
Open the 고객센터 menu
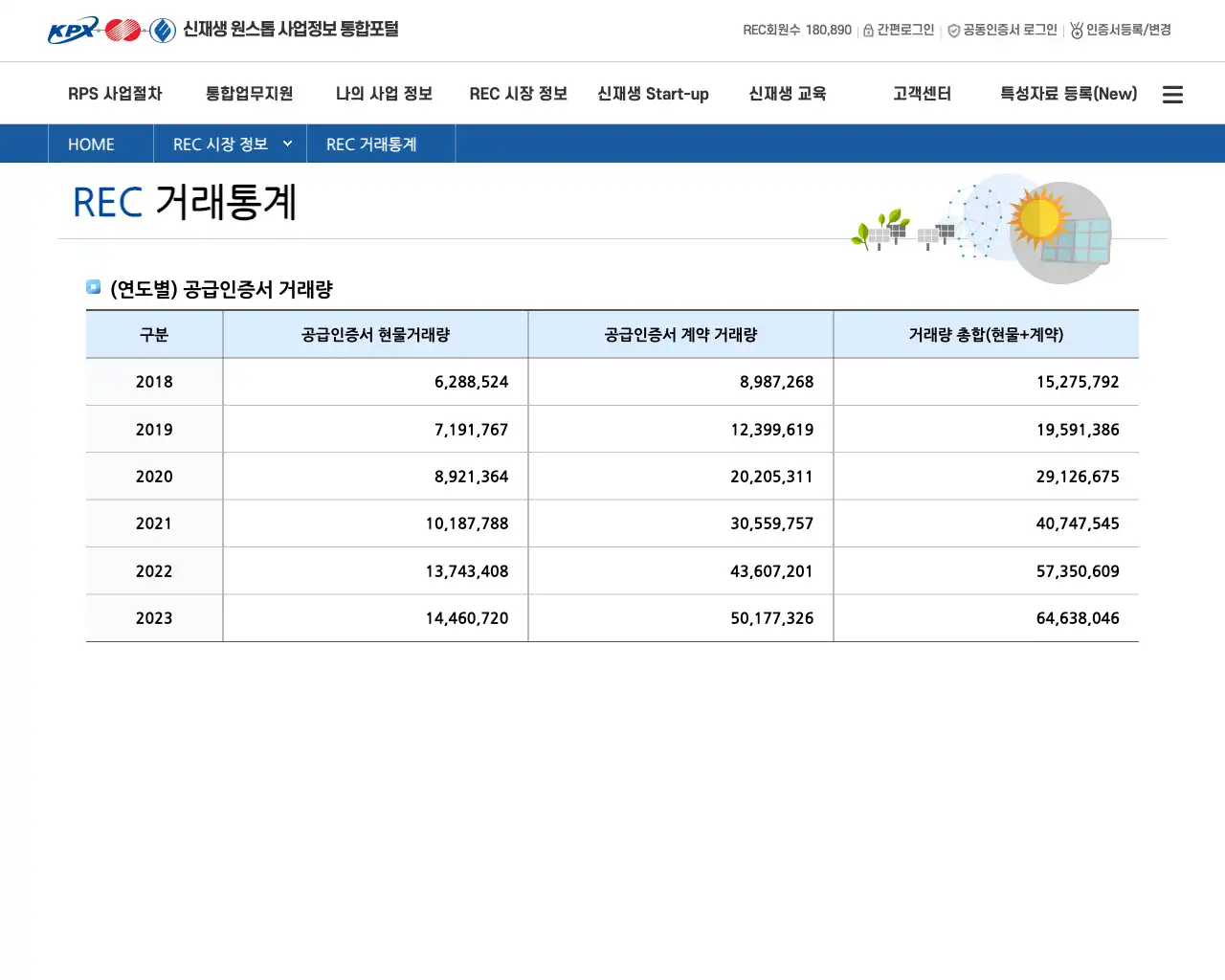922,94
